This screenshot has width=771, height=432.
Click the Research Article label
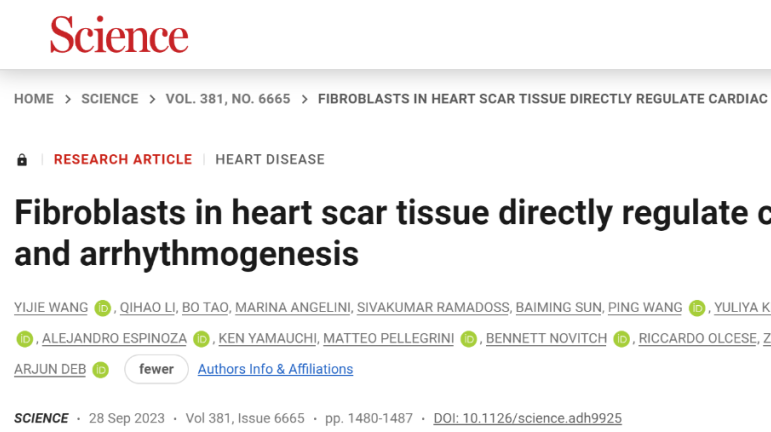(123, 159)
